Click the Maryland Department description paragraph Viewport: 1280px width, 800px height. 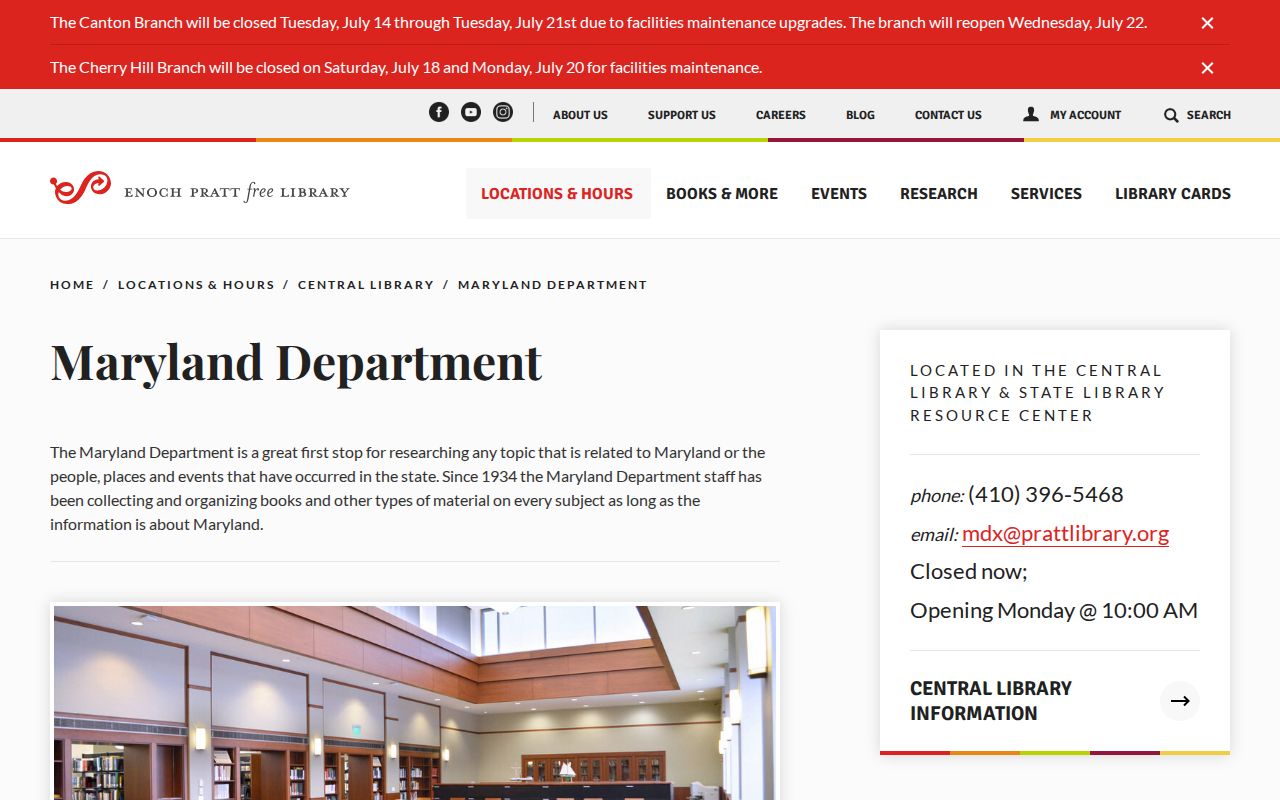click(x=408, y=489)
